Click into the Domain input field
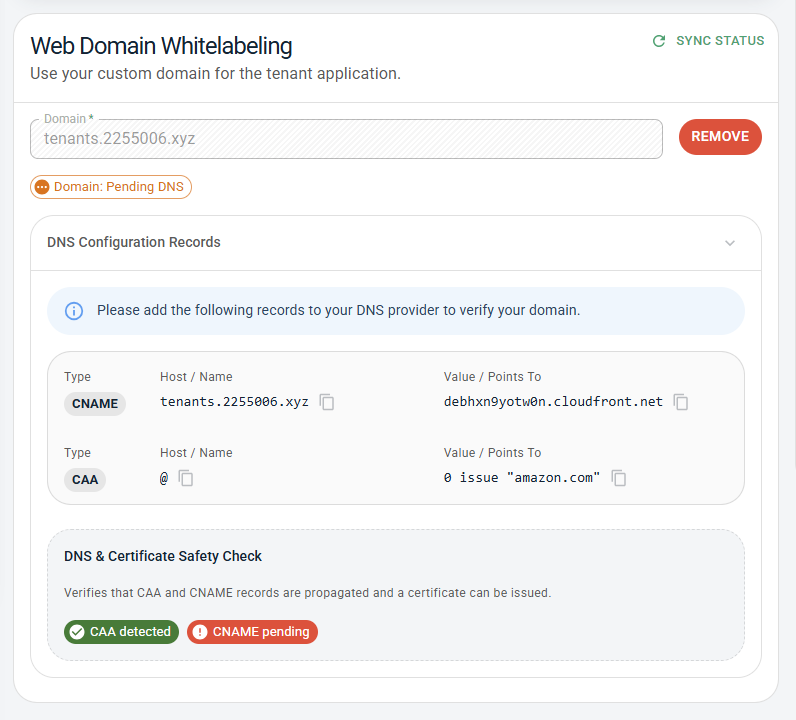 point(346,139)
